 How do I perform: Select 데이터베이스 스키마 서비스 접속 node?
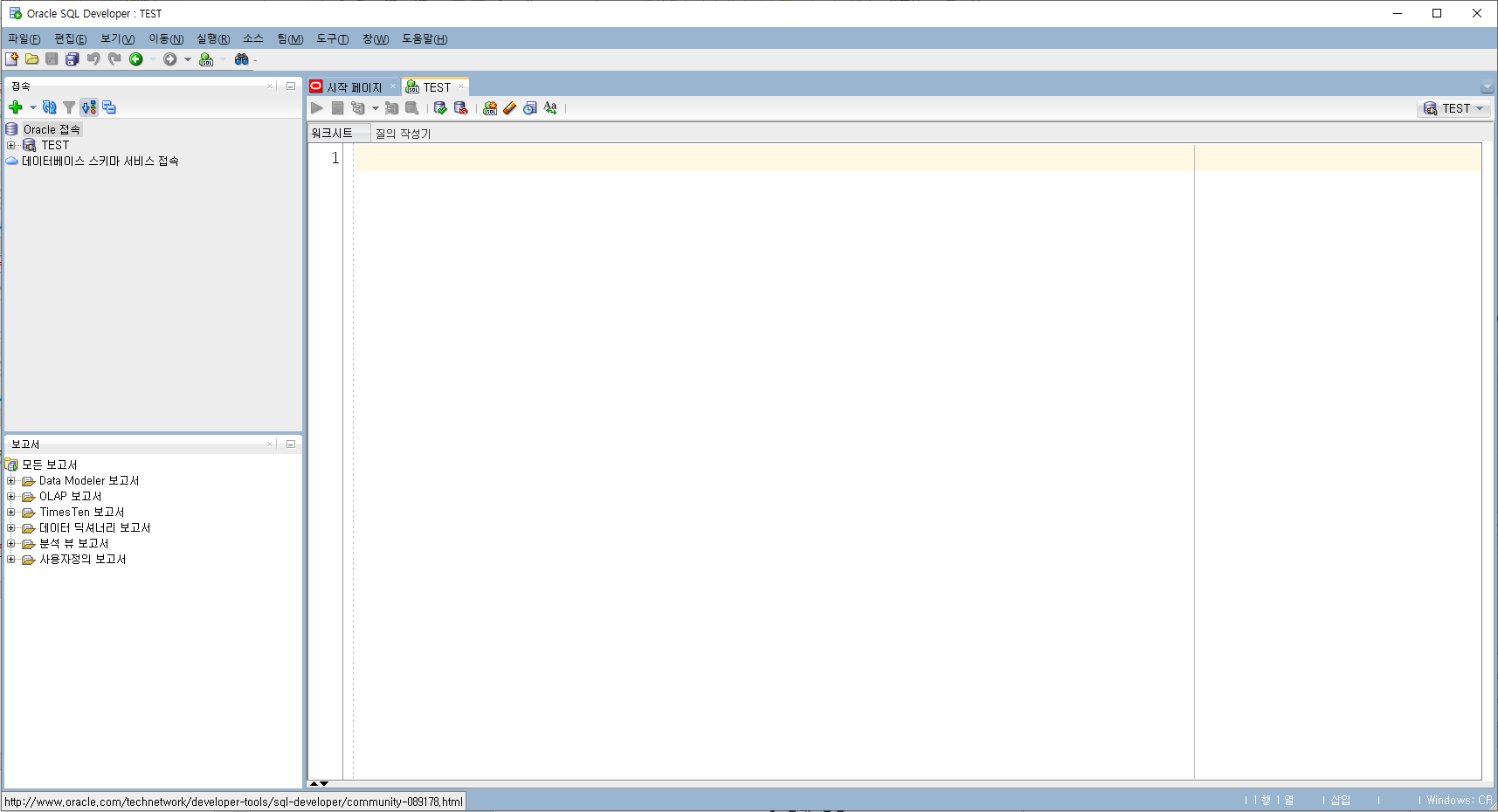click(x=100, y=161)
